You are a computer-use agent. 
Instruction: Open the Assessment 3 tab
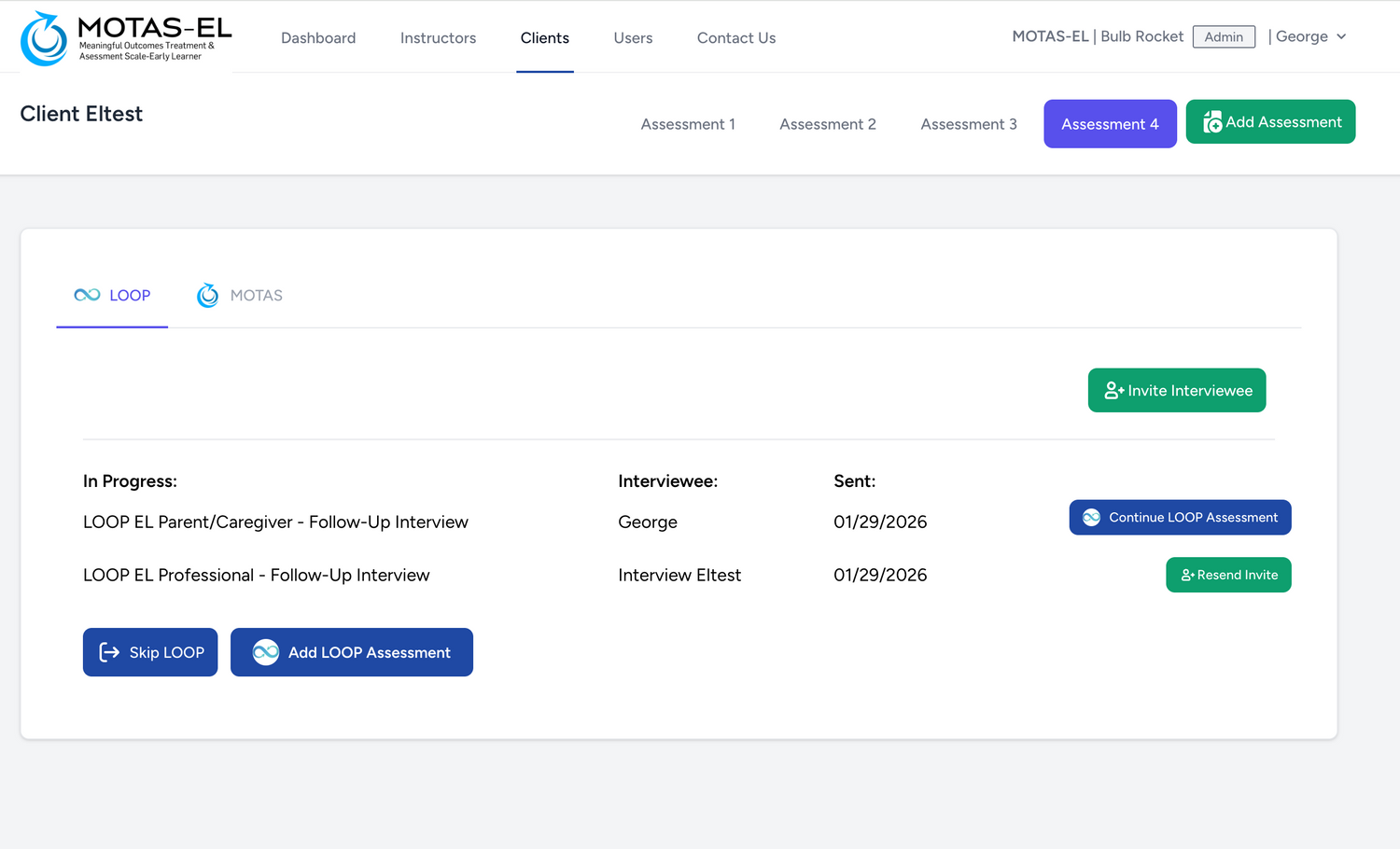click(969, 124)
